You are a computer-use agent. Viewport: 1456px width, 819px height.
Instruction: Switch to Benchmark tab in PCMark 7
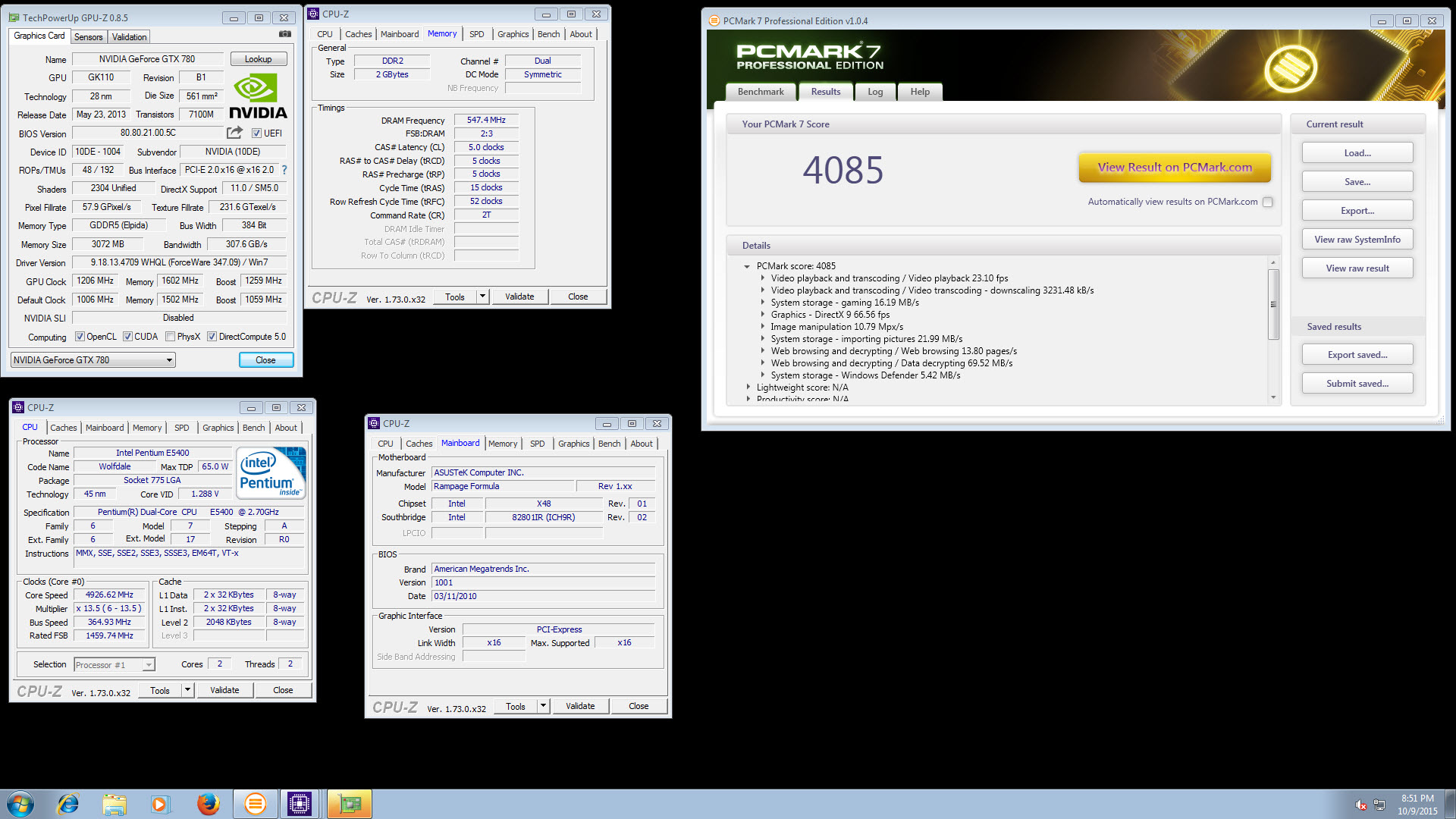click(761, 92)
